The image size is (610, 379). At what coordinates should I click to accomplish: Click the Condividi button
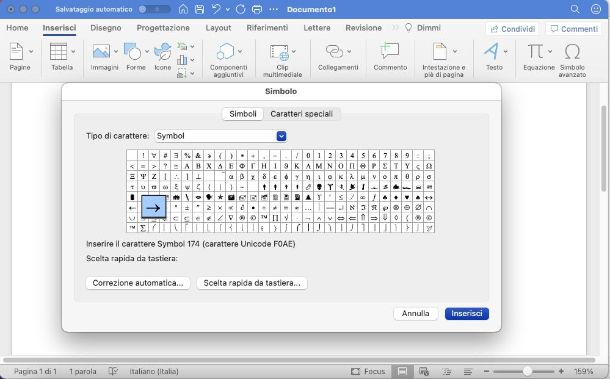tap(513, 29)
